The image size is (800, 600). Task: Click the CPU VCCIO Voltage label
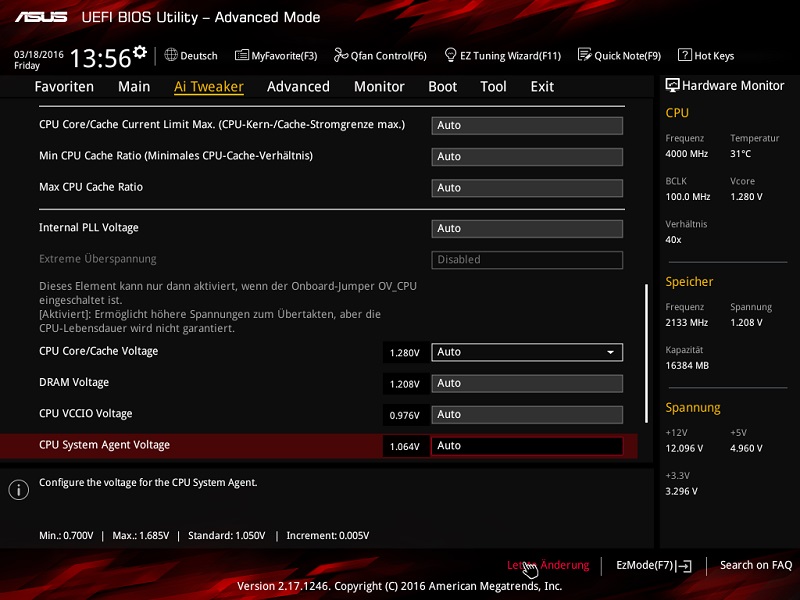pyautogui.click(x=86, y=414)
